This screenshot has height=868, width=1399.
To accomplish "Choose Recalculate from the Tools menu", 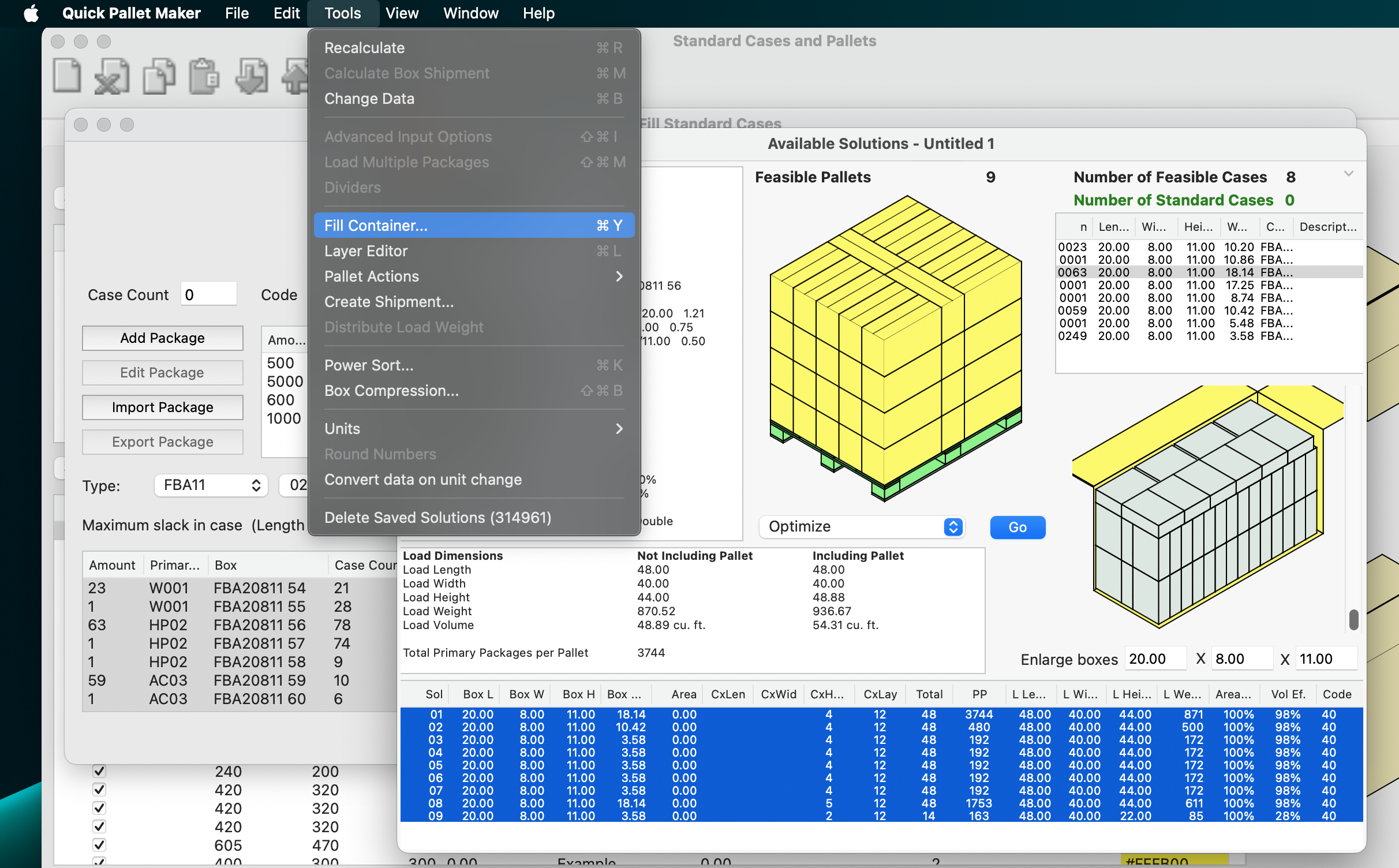I will tap(474, 48).
